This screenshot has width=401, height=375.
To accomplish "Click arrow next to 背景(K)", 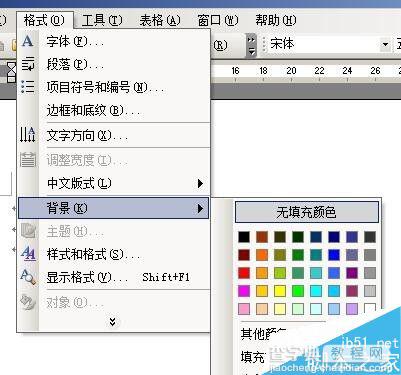I will click(200, 209).
